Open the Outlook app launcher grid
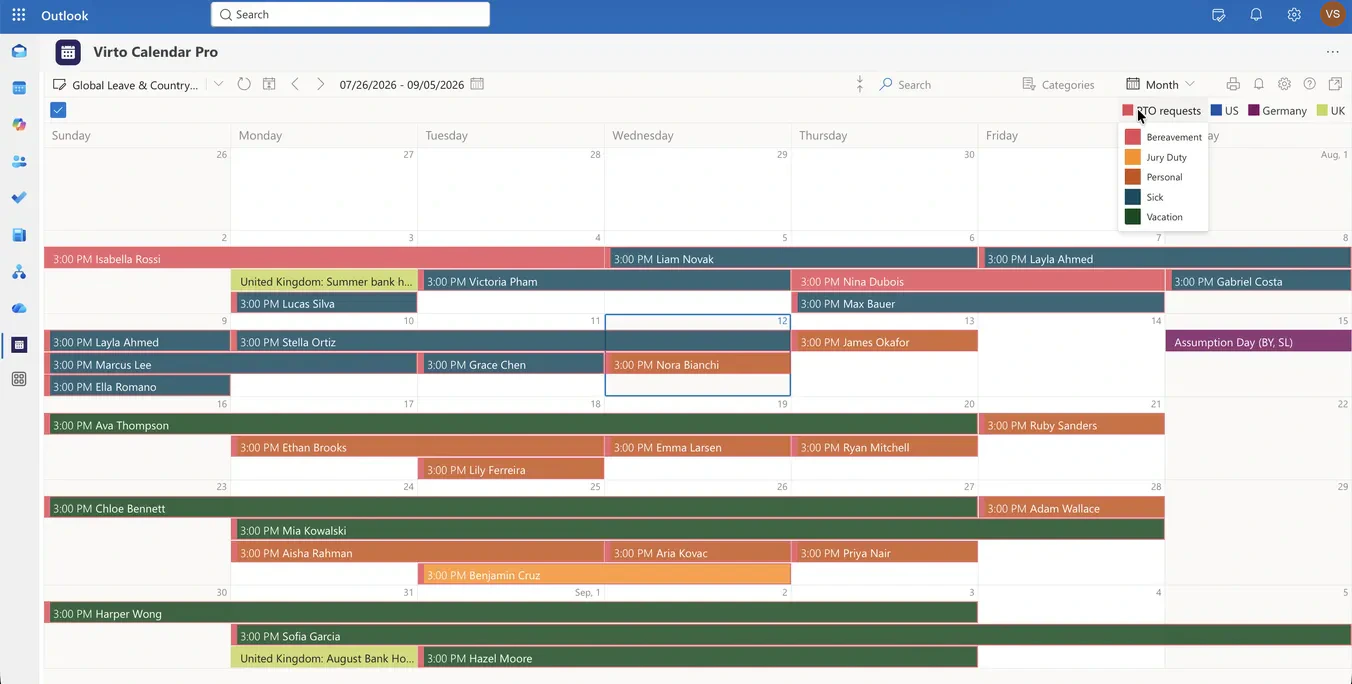 (19, 15)
